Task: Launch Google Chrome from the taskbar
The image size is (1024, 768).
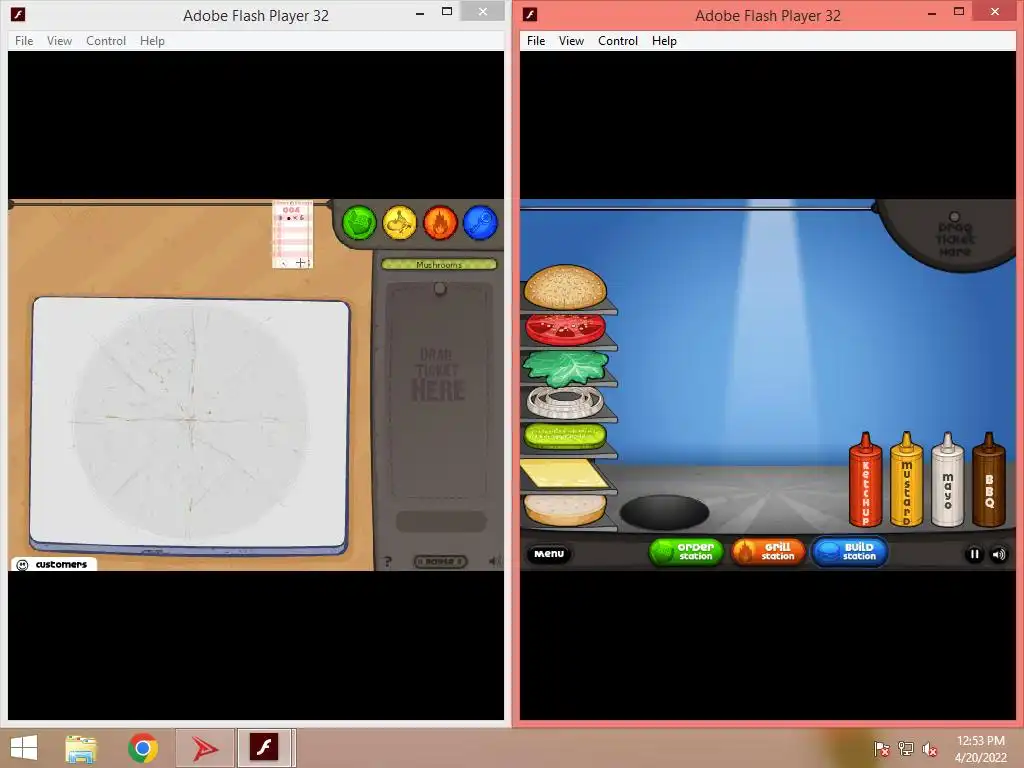Action: pos(143,748)
